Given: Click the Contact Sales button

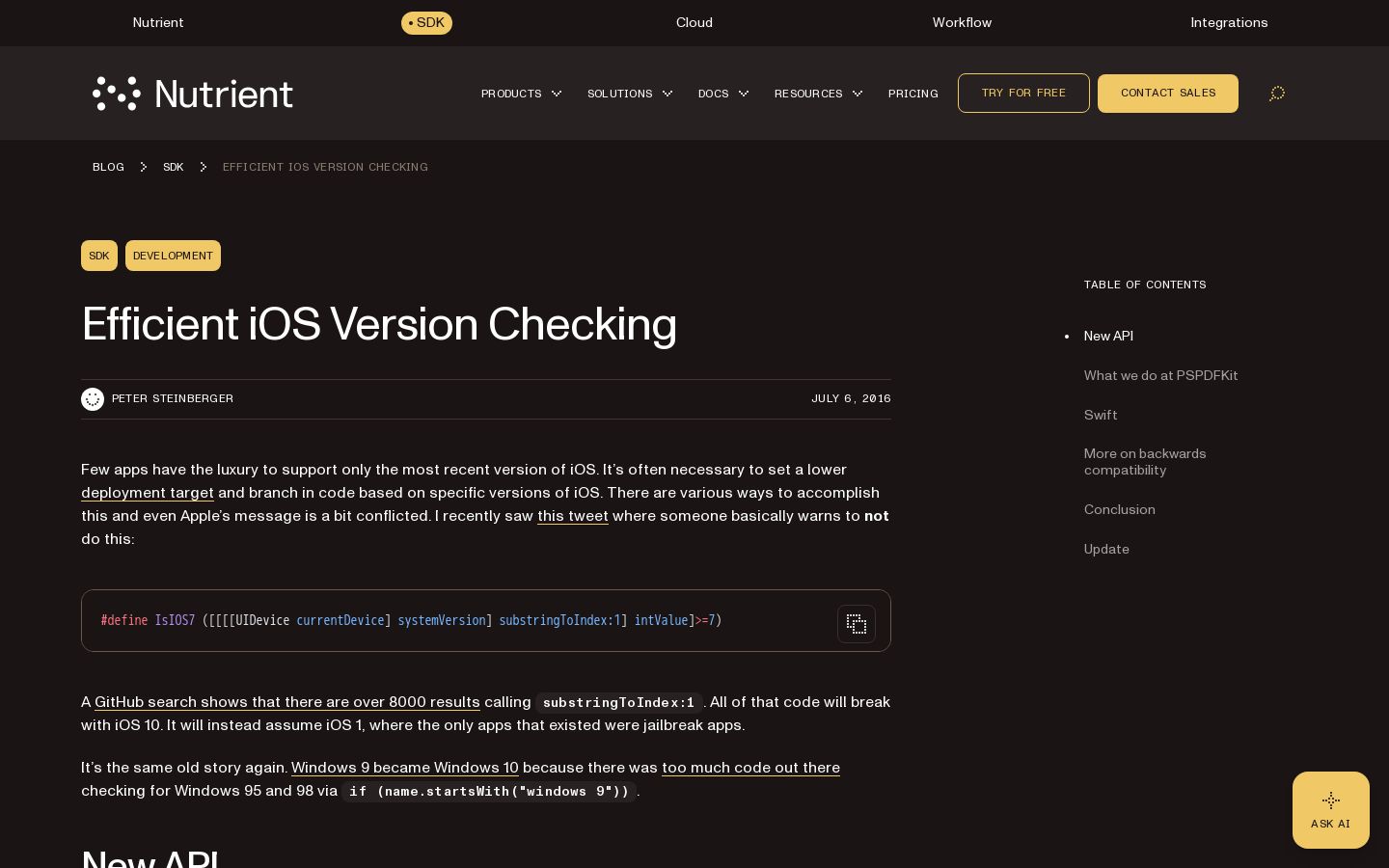Looking at the screenshot, I should tap(1168, 93).
